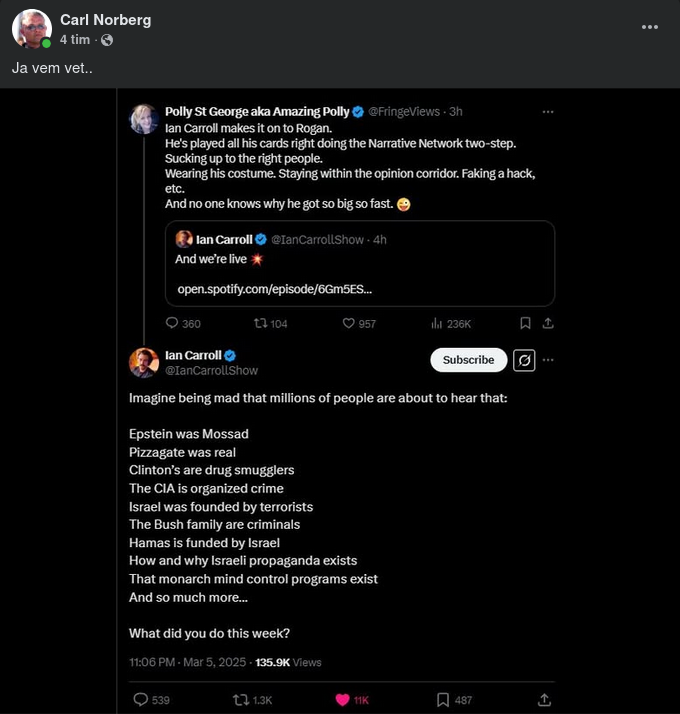Image resolution: width=680 pixels, height=714 pixels.
Task: Click the share icon under the main tweet
Action: click(x=544, y=700)
